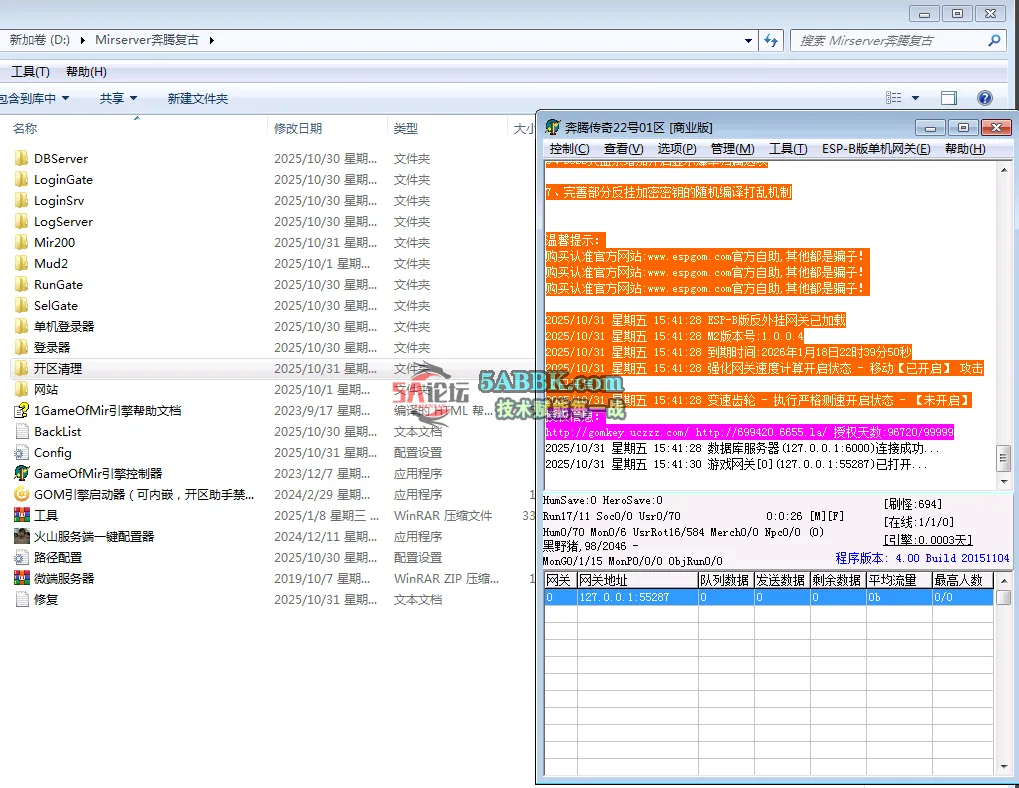Click the 微端服务器 ZIP archive icon

tap(21, 578)
